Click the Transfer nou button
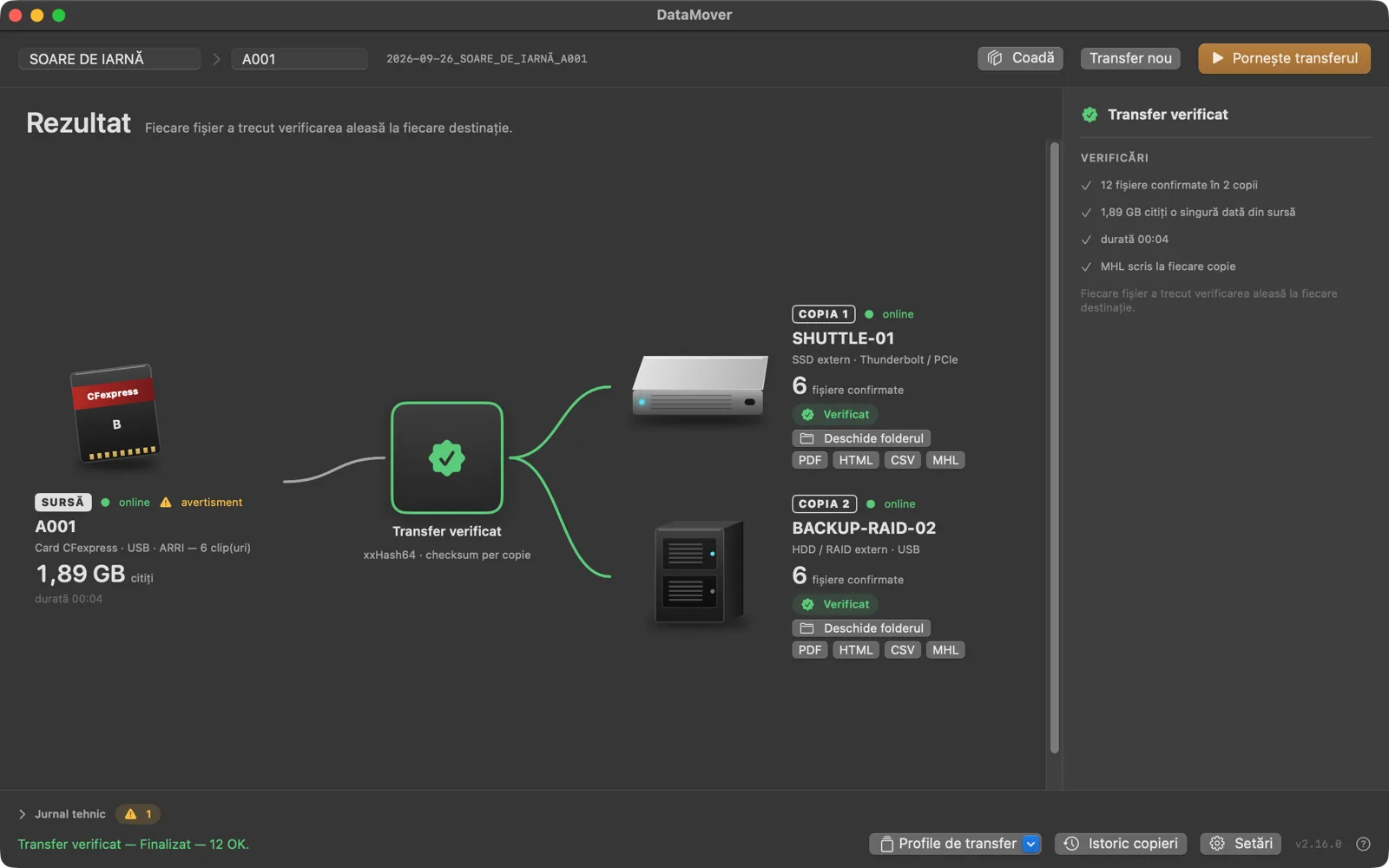Screen dimensions: 1389x868 coord(1130,58)
